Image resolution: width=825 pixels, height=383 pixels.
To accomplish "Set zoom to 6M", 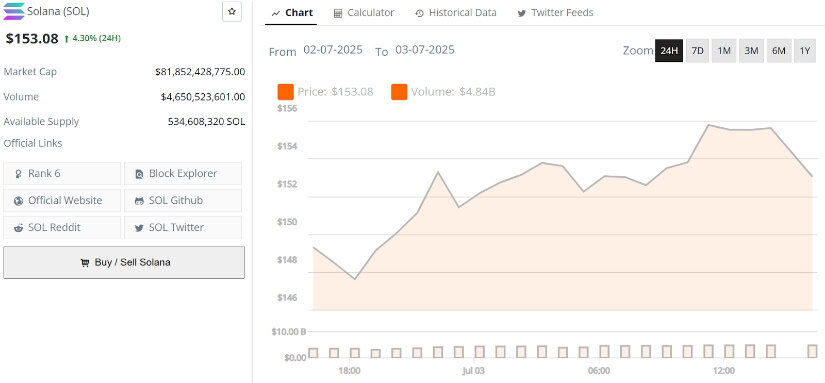I will tap(779, 51).
